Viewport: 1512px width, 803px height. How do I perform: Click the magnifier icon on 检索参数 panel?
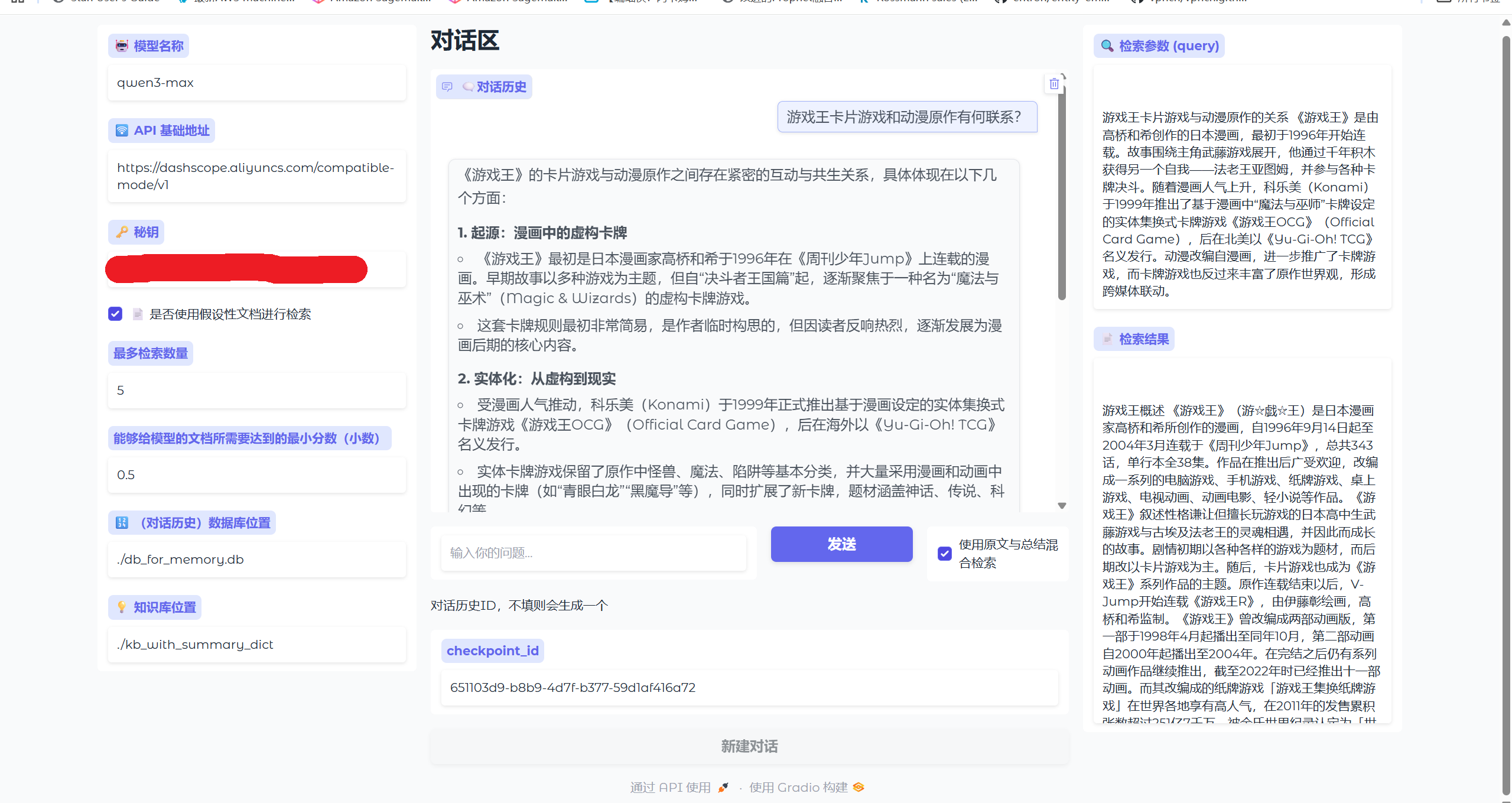tap(1108, 45)
